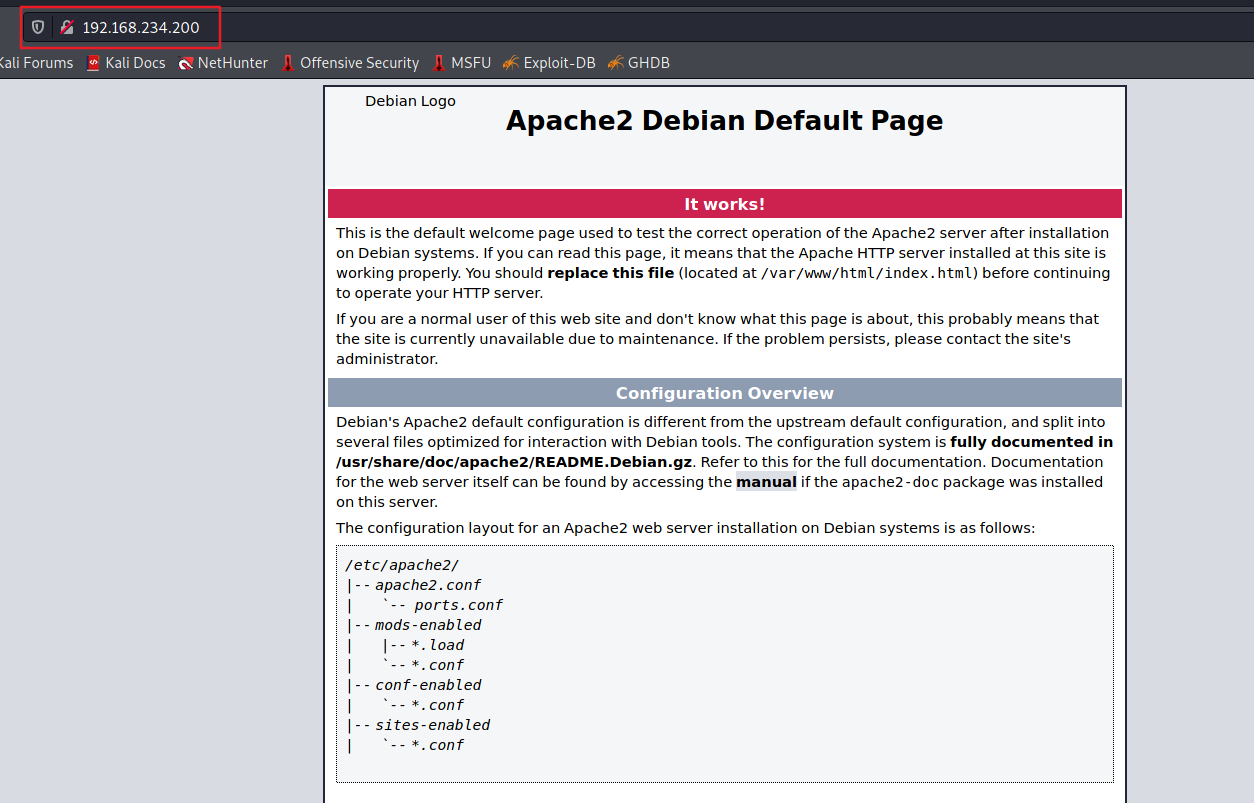Click the Debian Logo image placeholder
This screenshot has height=803, width=1254.
click(410, 101)
